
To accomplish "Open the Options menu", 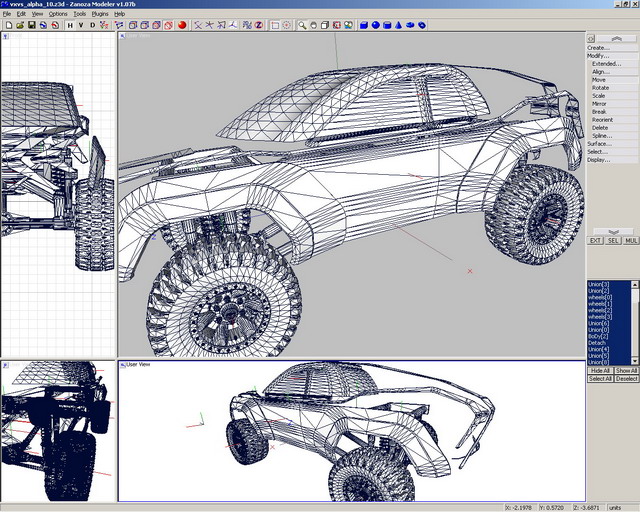I will (x=59, y=14).
